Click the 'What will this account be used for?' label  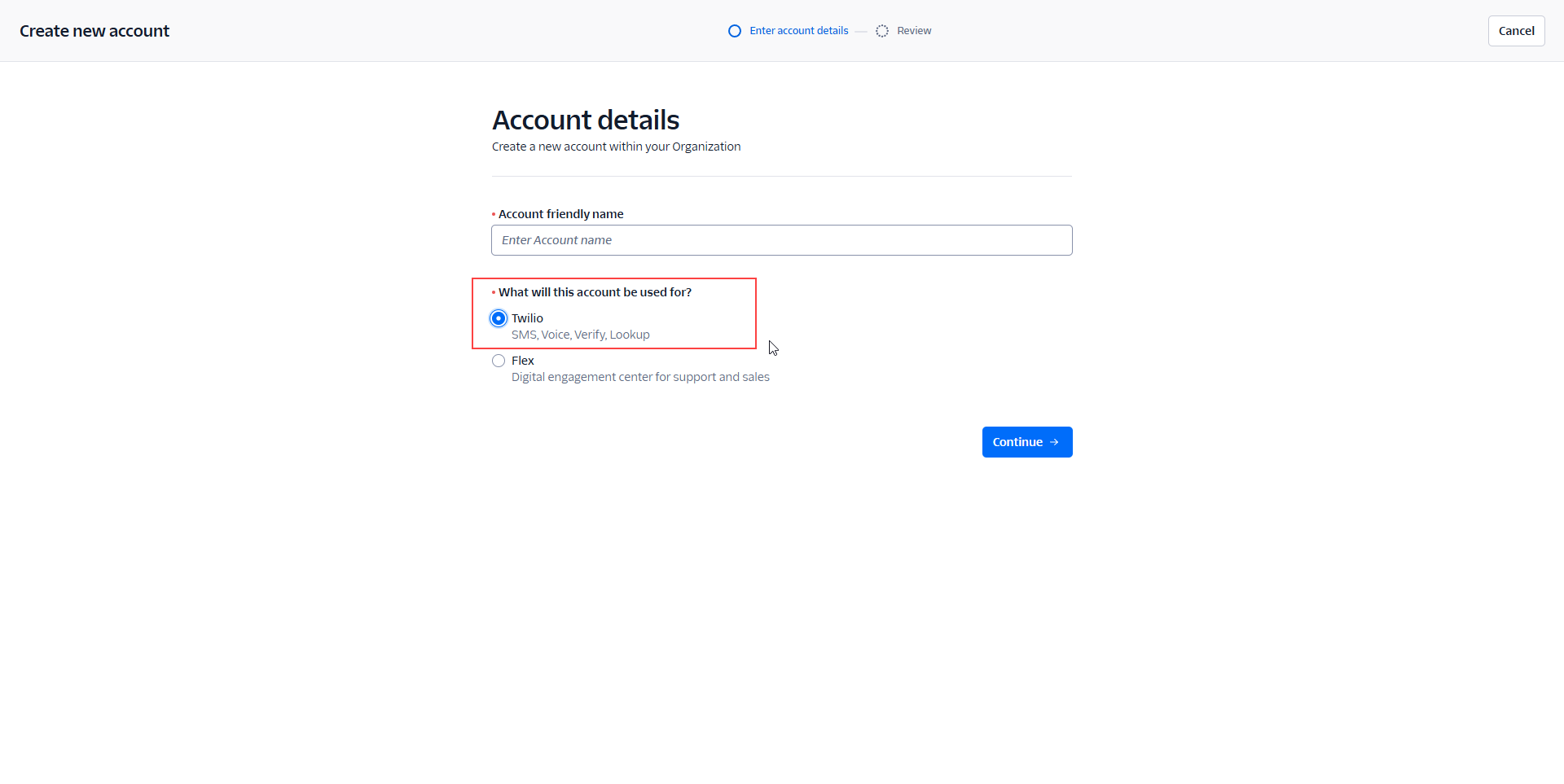(595, 292)
